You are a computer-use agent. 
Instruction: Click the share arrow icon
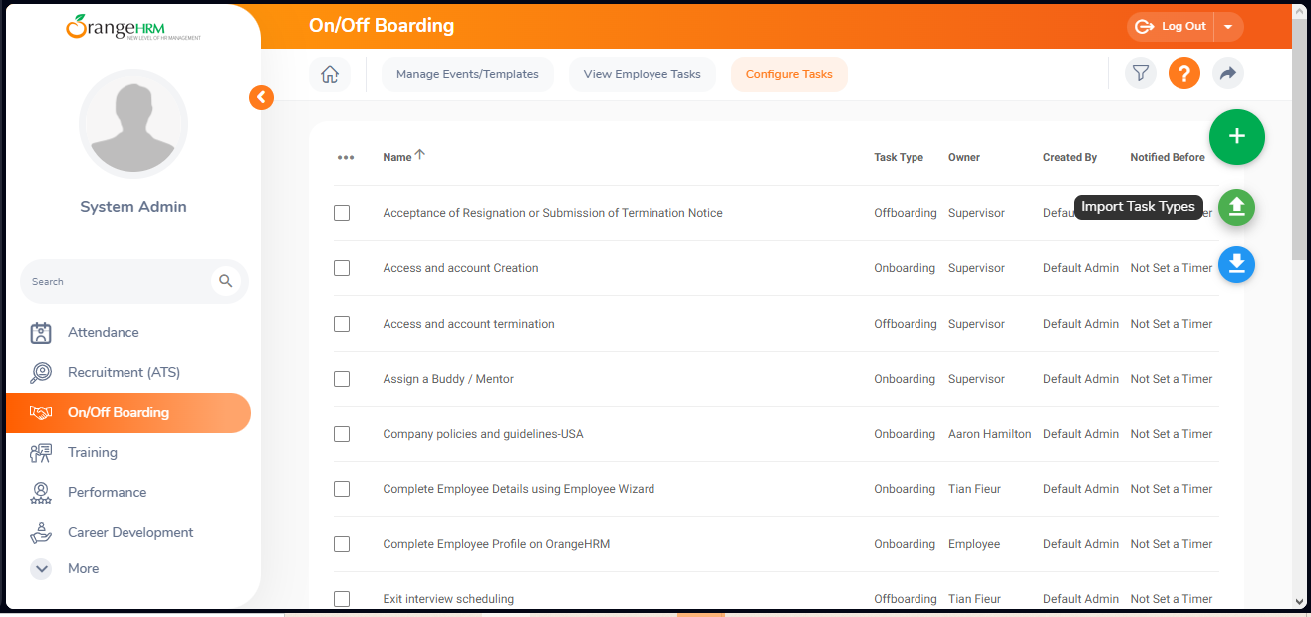(x=1228, y=73)
